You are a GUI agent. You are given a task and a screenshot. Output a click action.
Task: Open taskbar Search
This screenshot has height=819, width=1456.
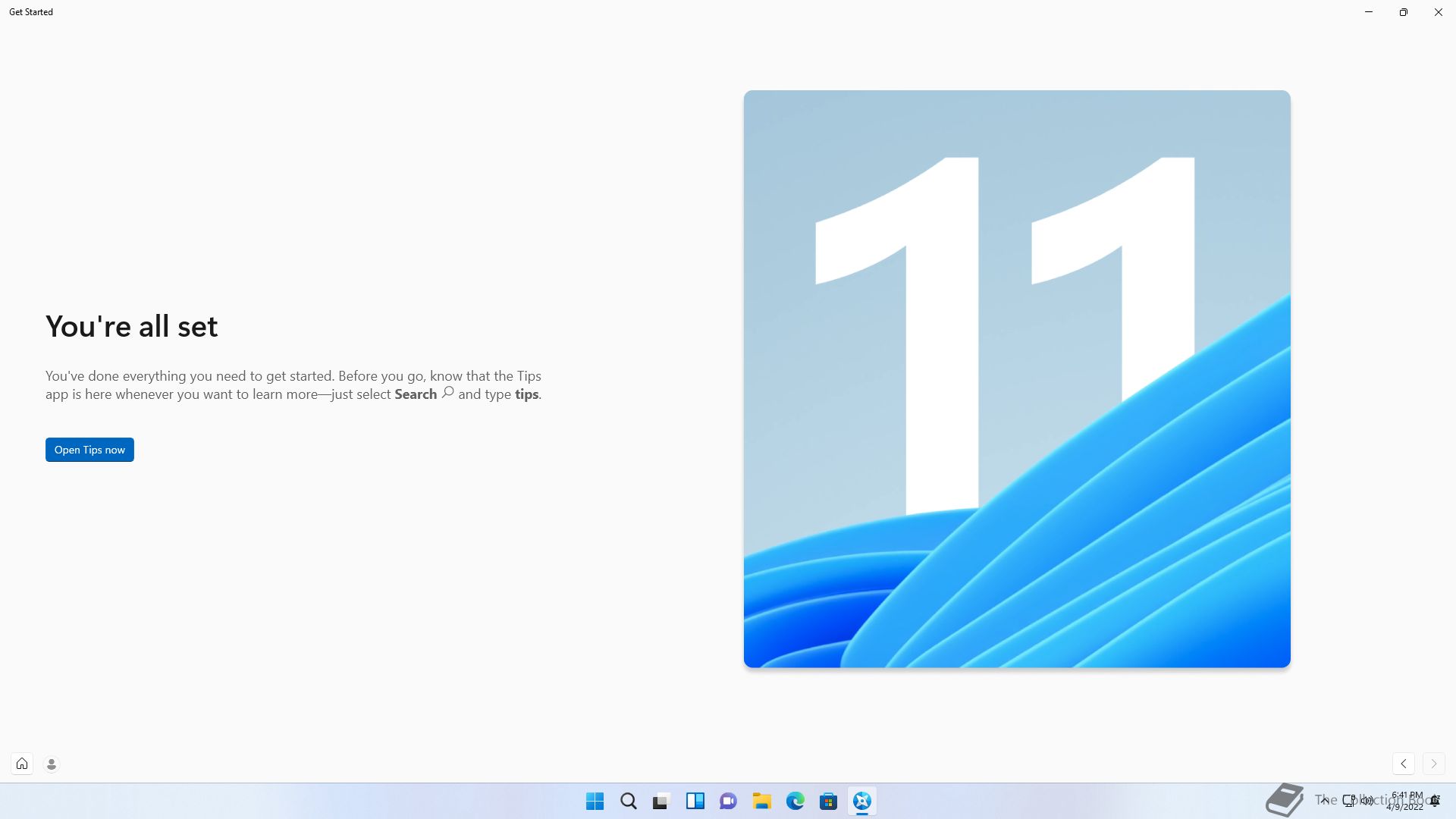click(628, 801)
